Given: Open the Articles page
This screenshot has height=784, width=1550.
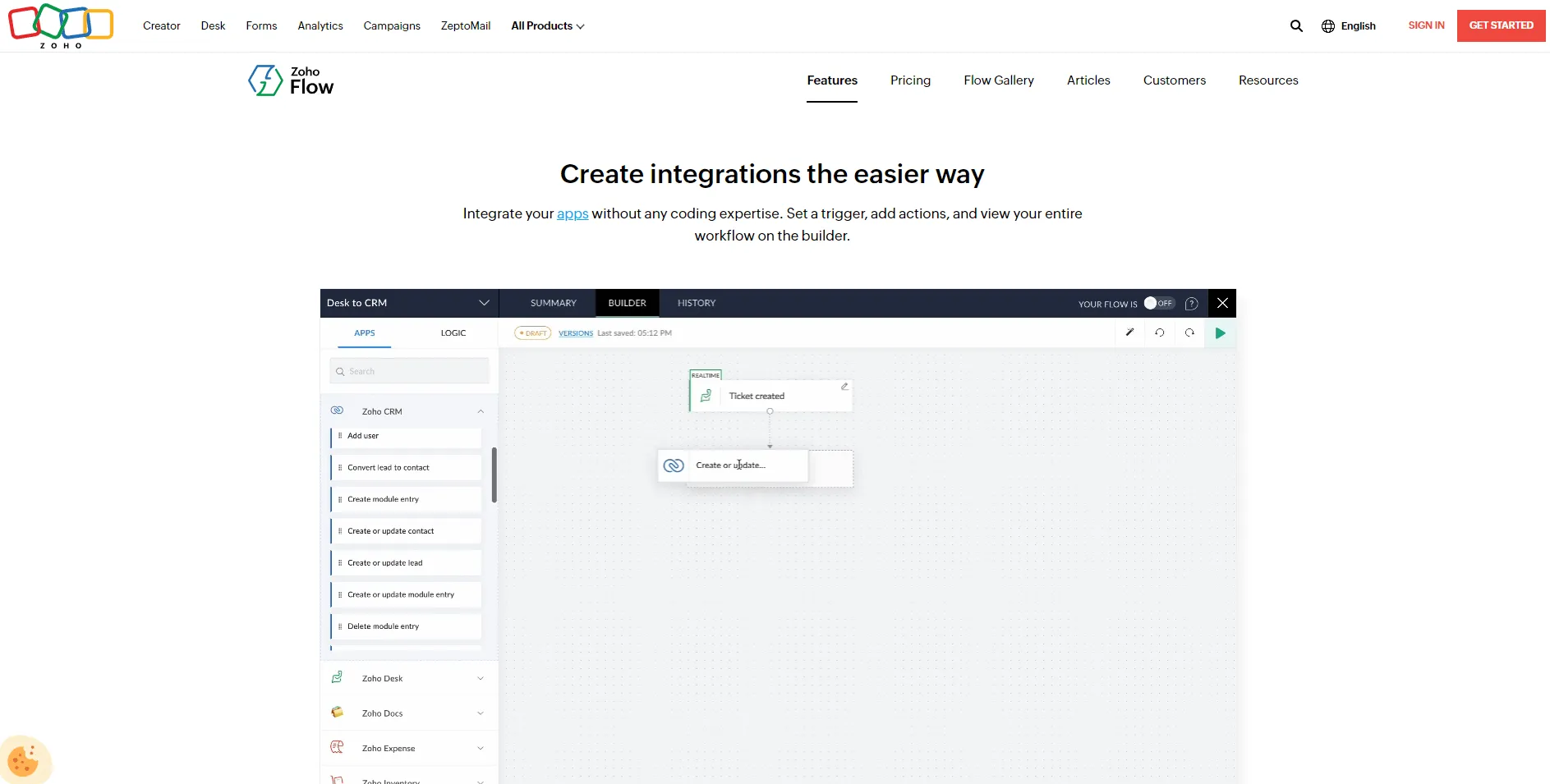Looking at the screenshot, I should pos(1088,80).
